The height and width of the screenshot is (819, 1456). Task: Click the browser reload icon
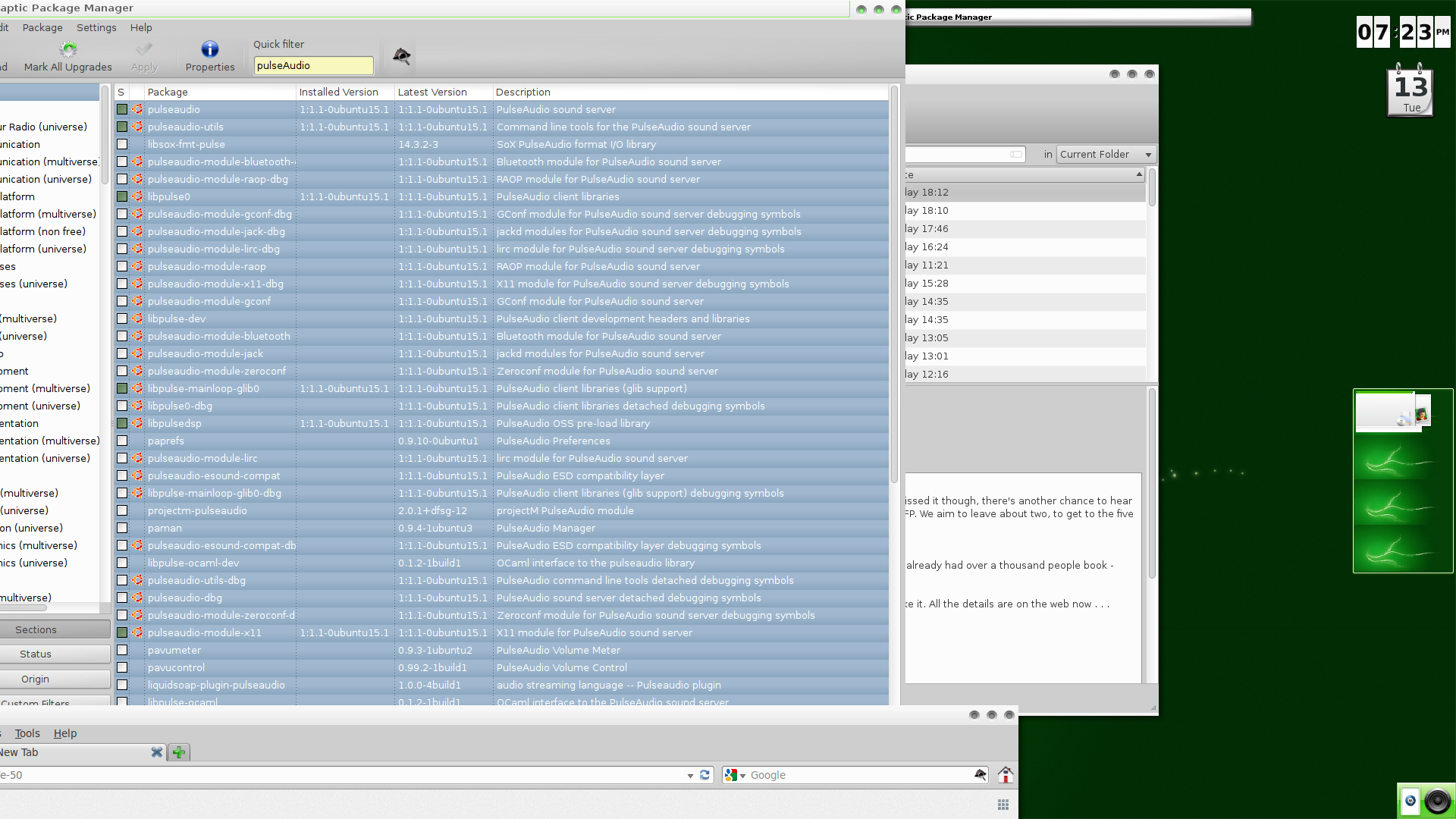pos(704,775)
